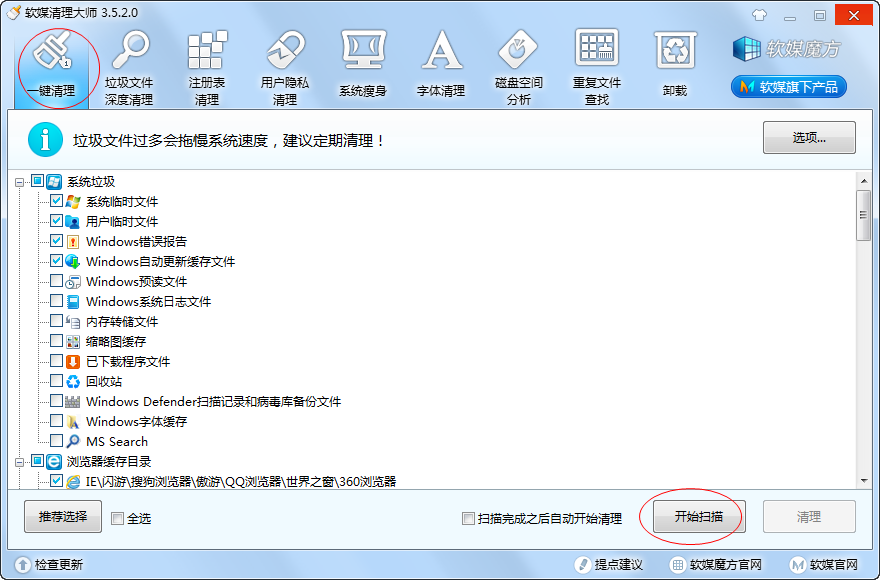Viewport: 880px width, 580px height.
Task: Uncheck Windows自动更新缓存文件 checkbox
Action: coord(56,261)
